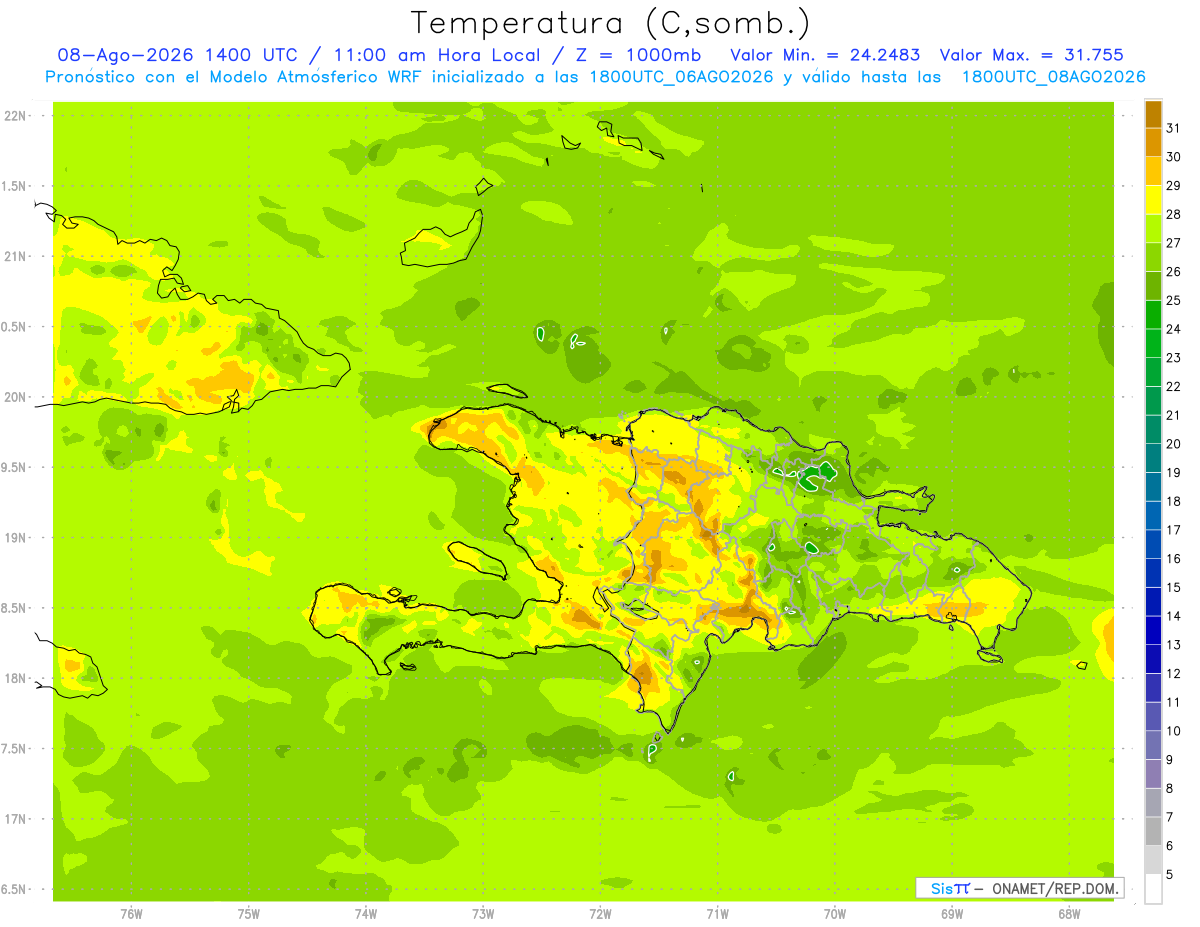Click the title 'Temperatura (C,somb.)'
The image size is (1200, 927).
pos(611,23)
